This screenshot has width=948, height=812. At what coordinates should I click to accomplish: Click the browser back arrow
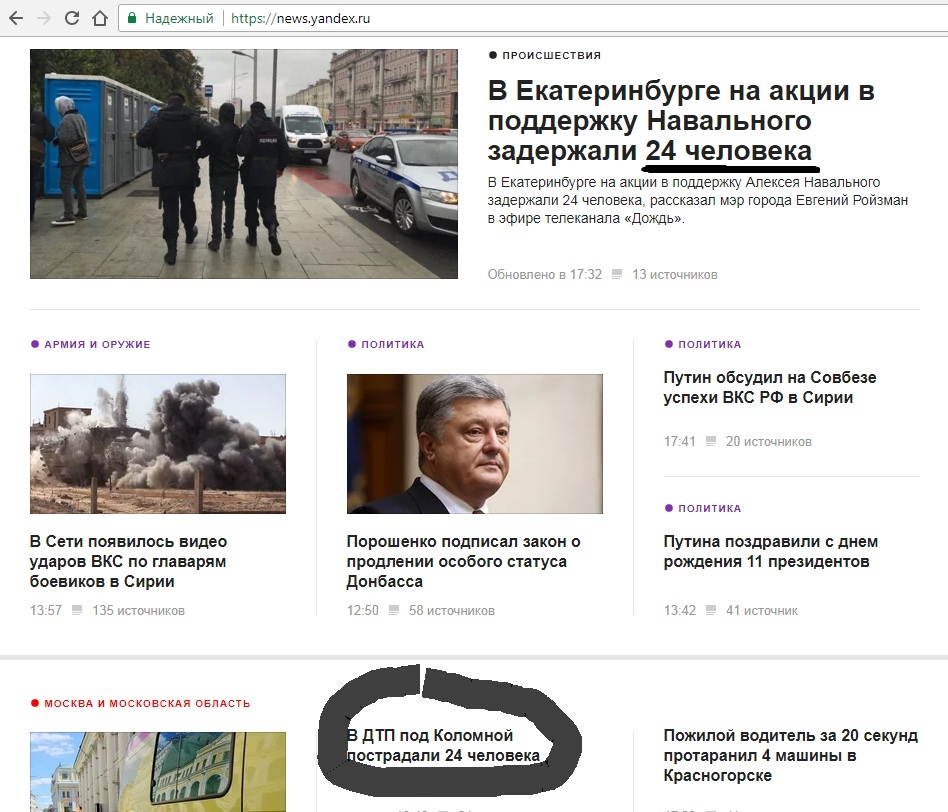pos(15,18)
